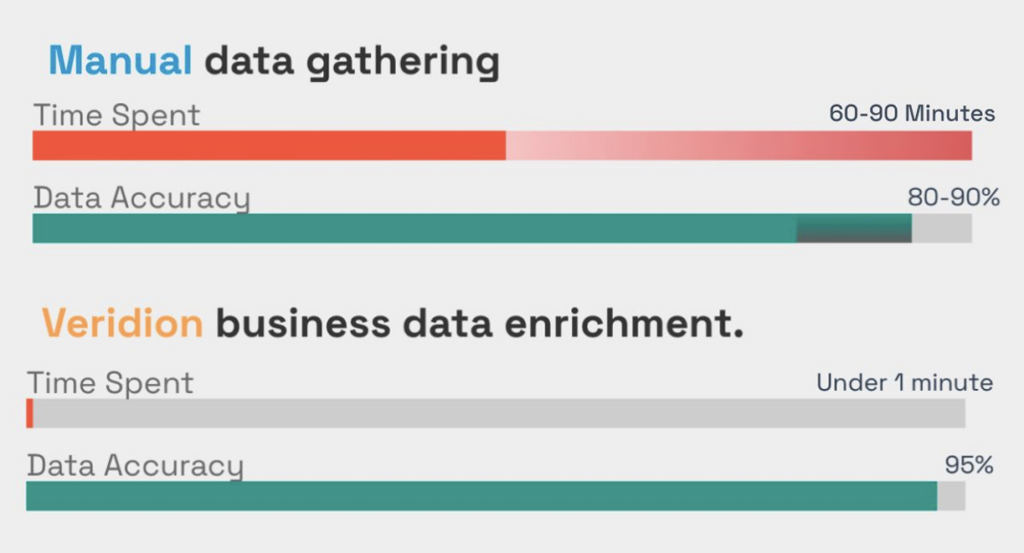Click the "95%" accuracy value
This screenshot has height=553, width=1024.
point(969,465)
